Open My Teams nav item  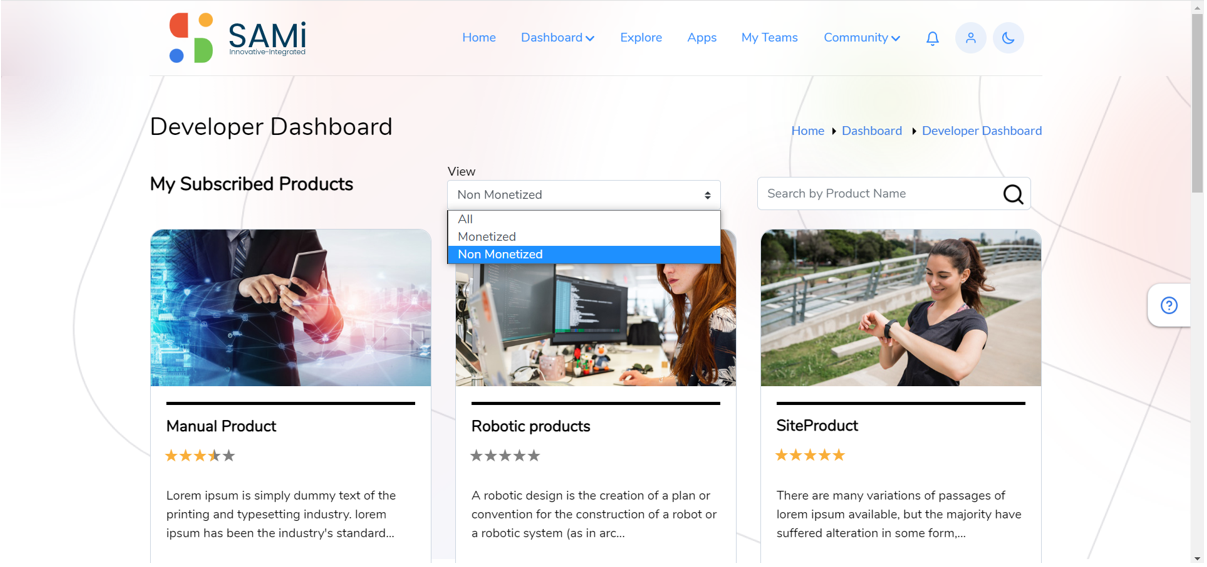tap(769, 38)
